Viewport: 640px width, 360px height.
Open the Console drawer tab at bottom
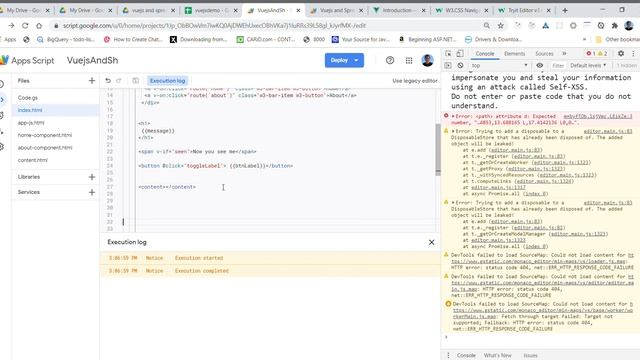[466, 356]
